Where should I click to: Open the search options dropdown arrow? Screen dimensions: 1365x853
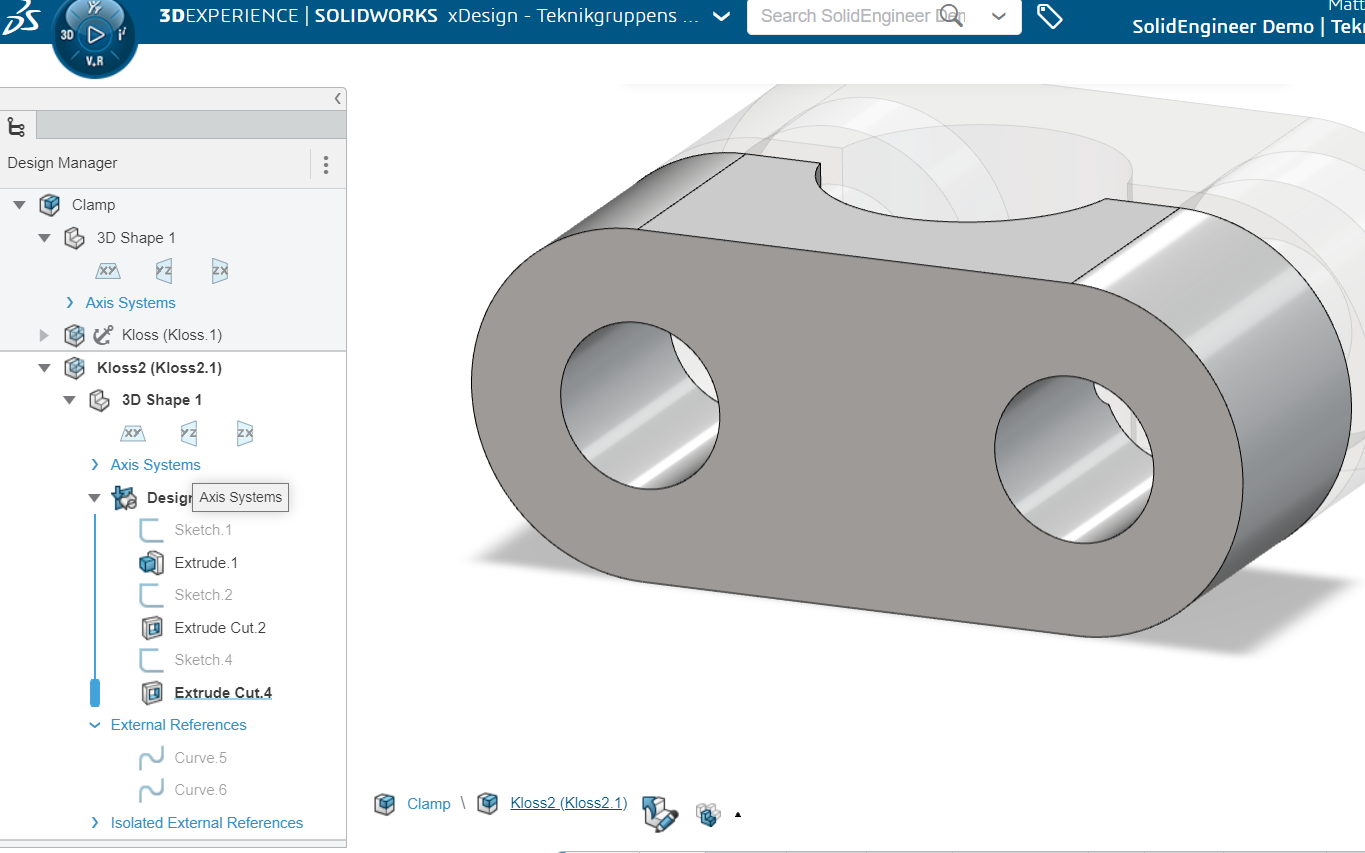[998, 16]
